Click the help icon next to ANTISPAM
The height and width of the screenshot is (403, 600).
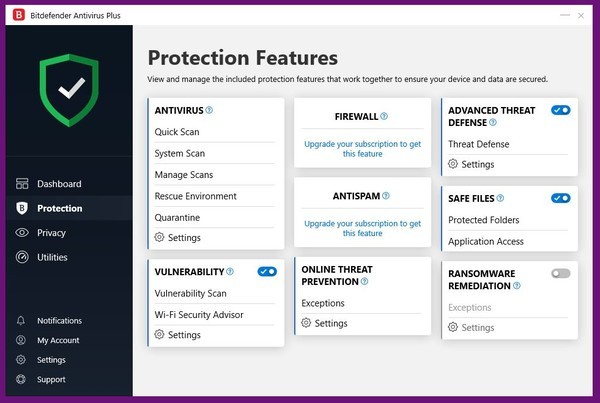[x=386, y=196]
